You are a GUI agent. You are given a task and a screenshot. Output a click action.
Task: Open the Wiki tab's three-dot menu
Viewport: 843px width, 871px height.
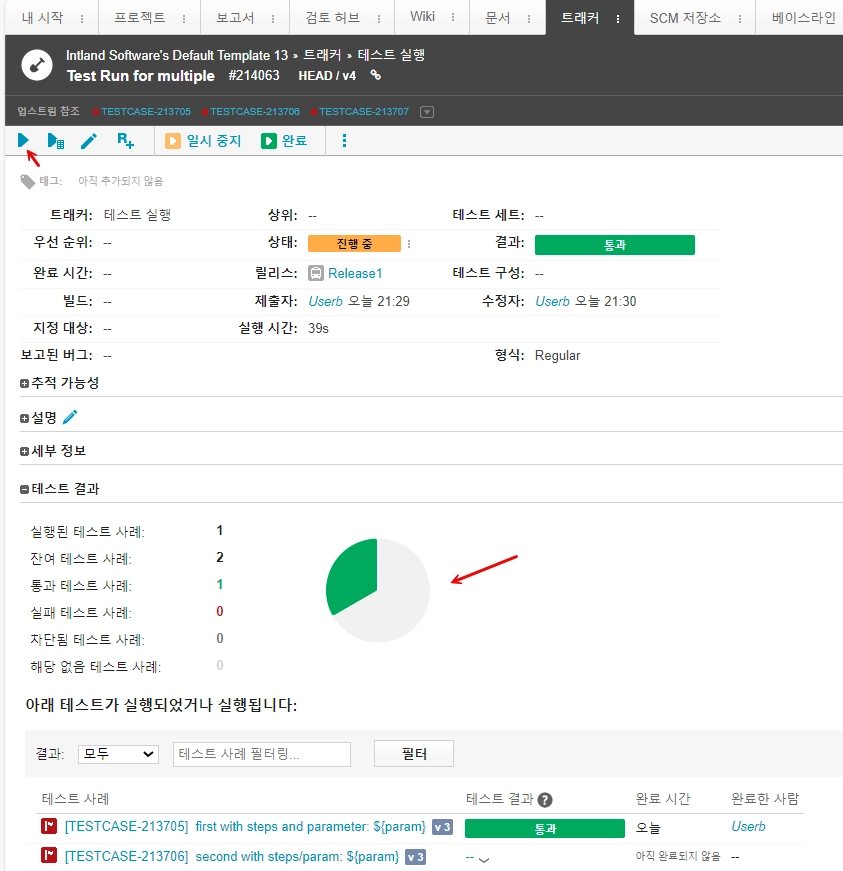coord(453,18)
